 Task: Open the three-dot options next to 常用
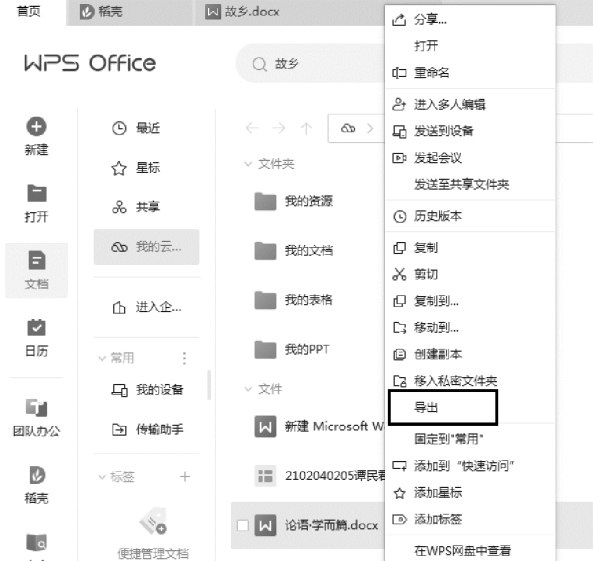click(185, 358)
